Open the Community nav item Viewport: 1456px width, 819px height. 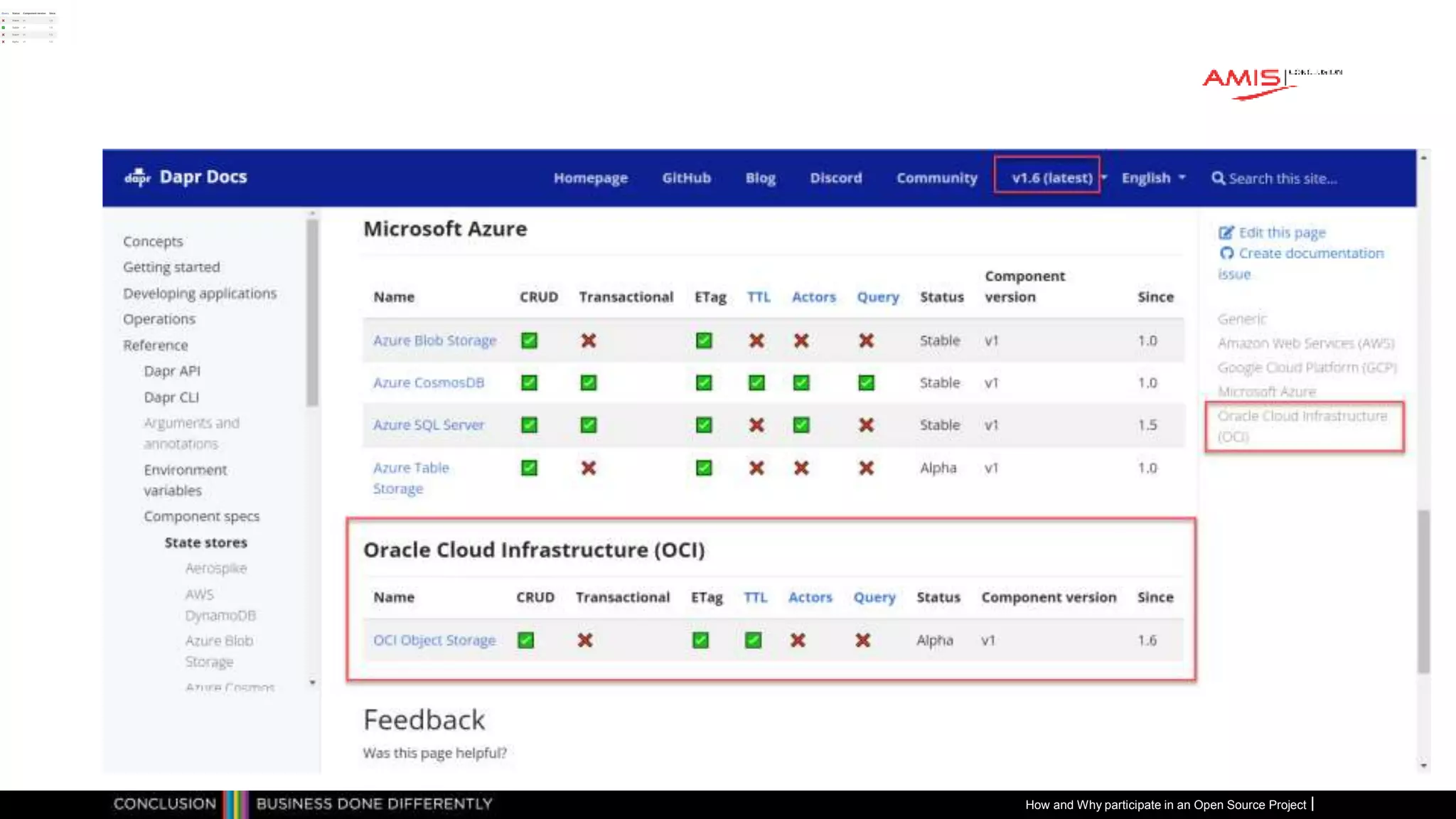936,178
